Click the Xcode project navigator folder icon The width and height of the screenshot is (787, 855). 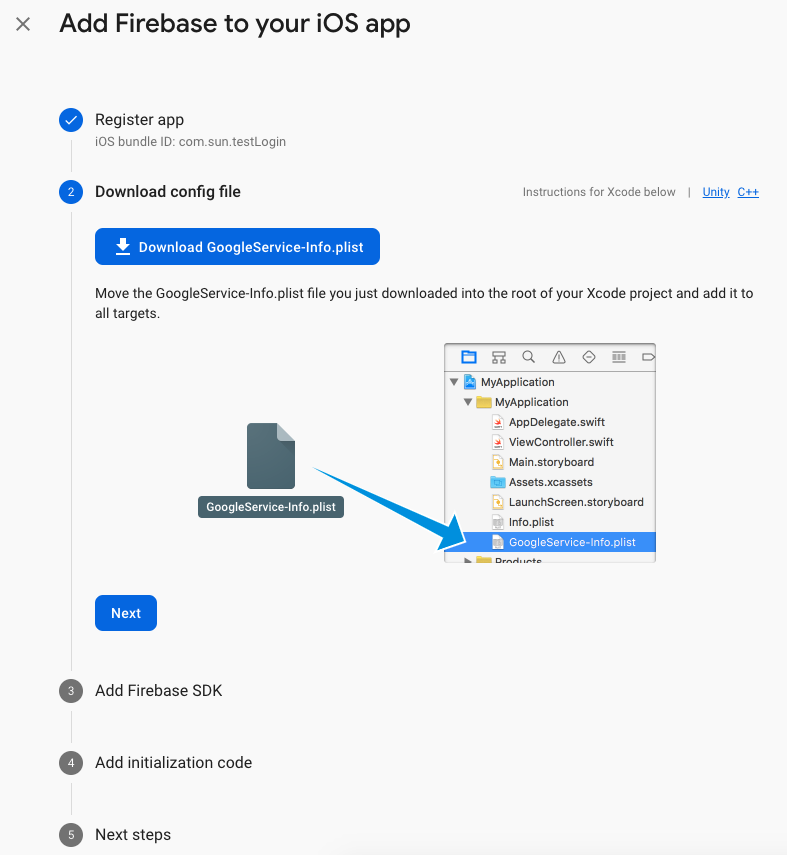pyautogui.click(x=469, y=357)
